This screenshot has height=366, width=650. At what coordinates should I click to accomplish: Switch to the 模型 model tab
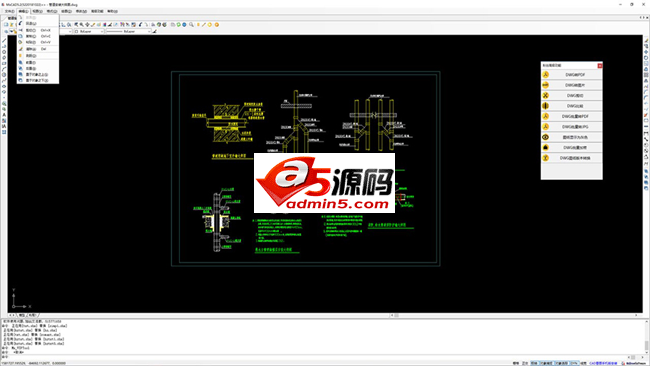pos(22,315)
